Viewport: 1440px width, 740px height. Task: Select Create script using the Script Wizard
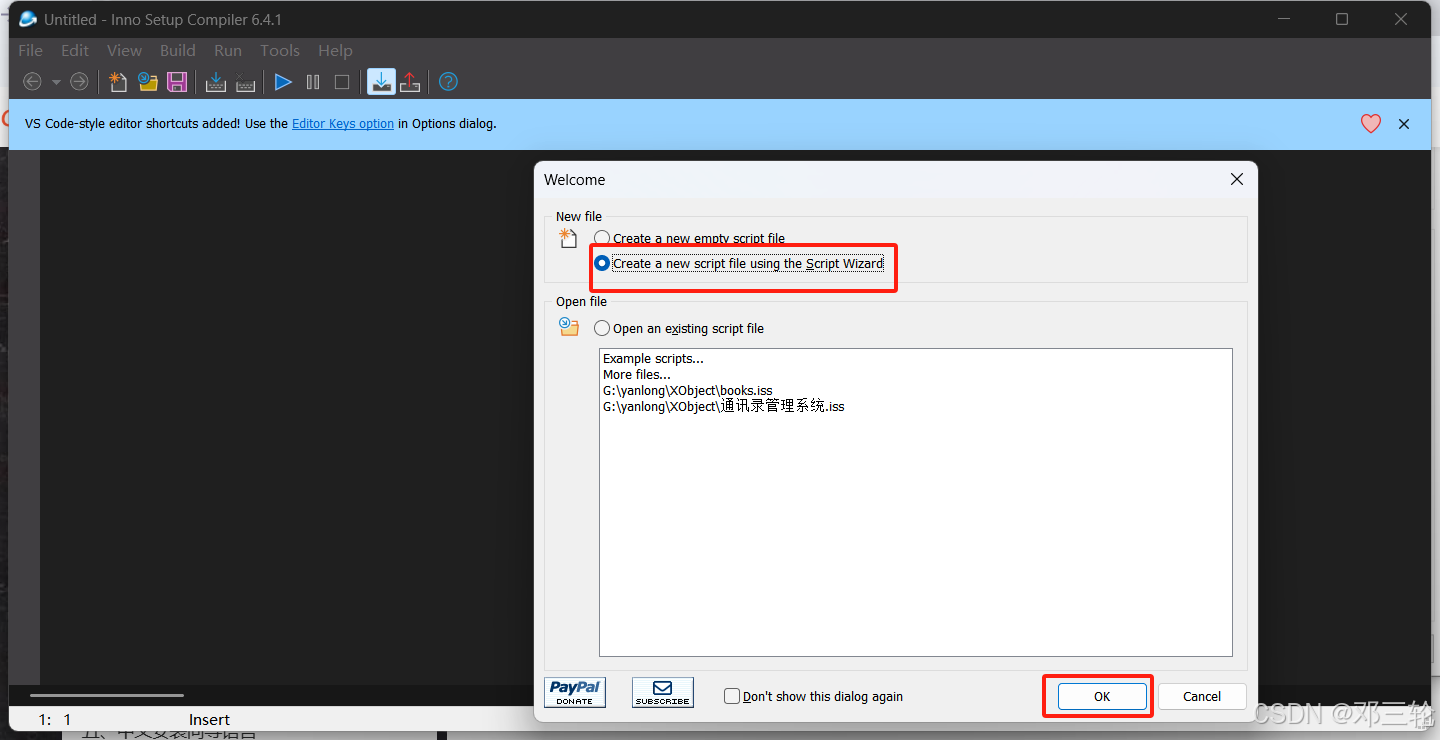(739, 263)
